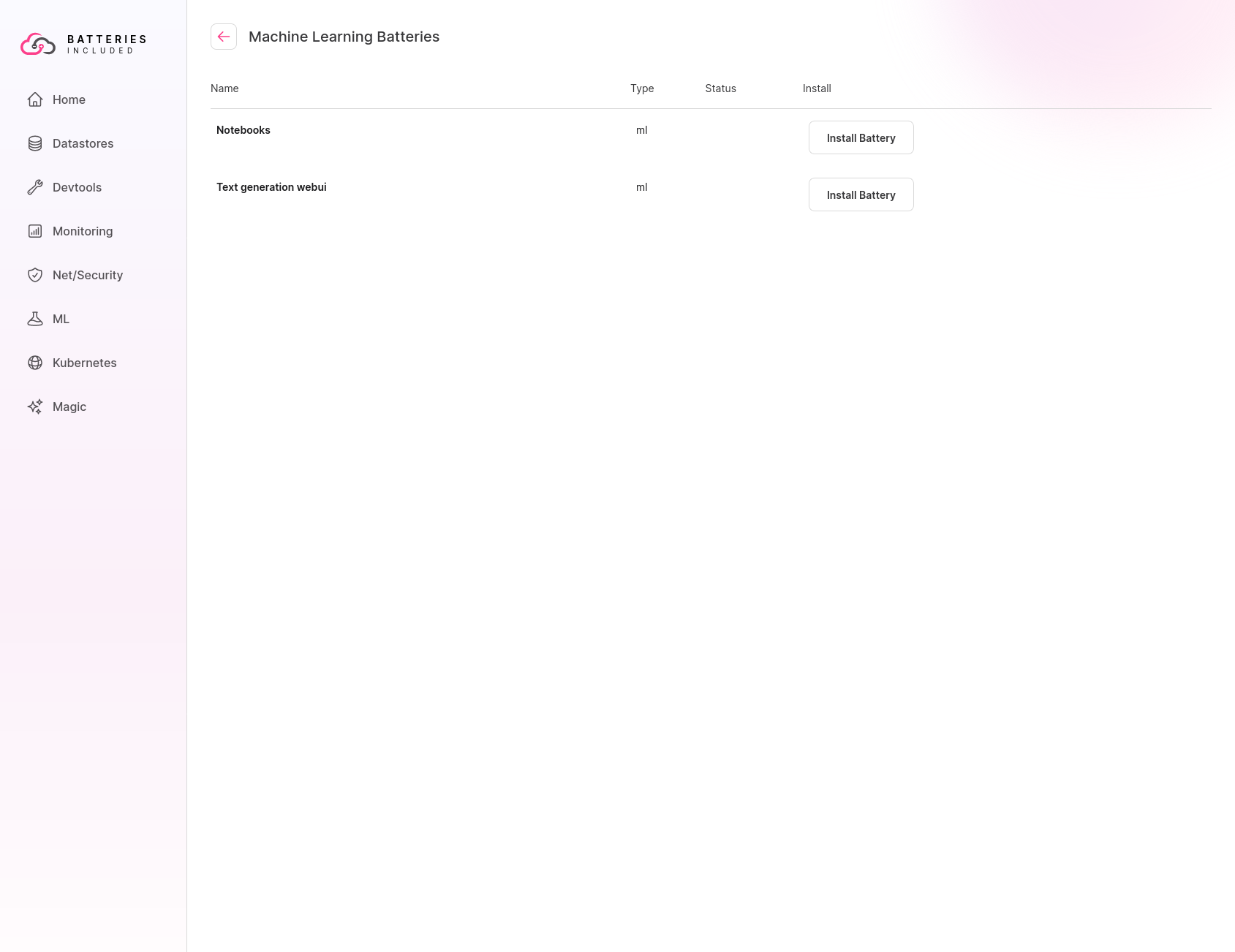Click the Batteries Included cloud logo

click(x=38, y=45)
